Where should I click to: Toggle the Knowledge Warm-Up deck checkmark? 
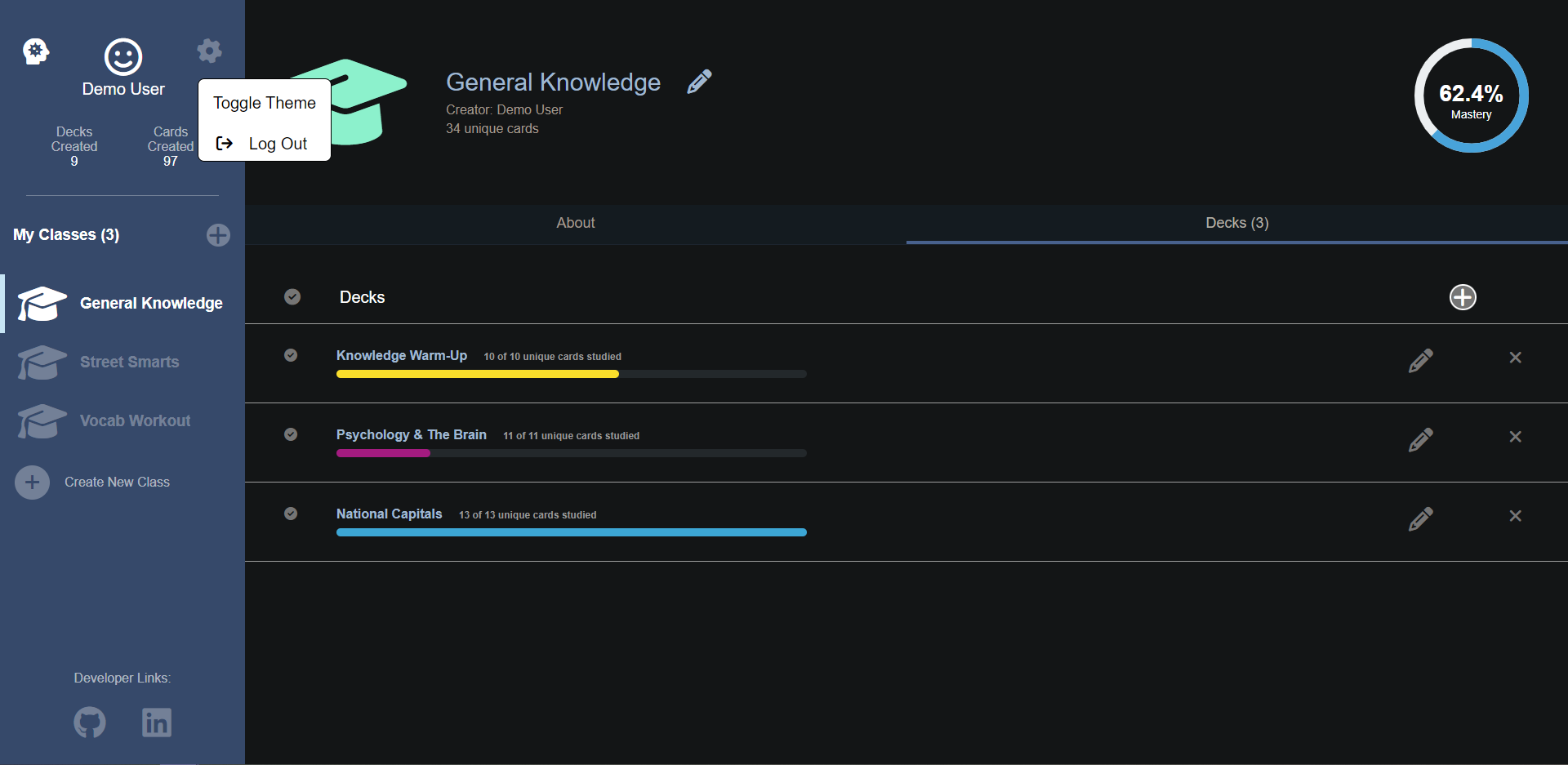291,355
